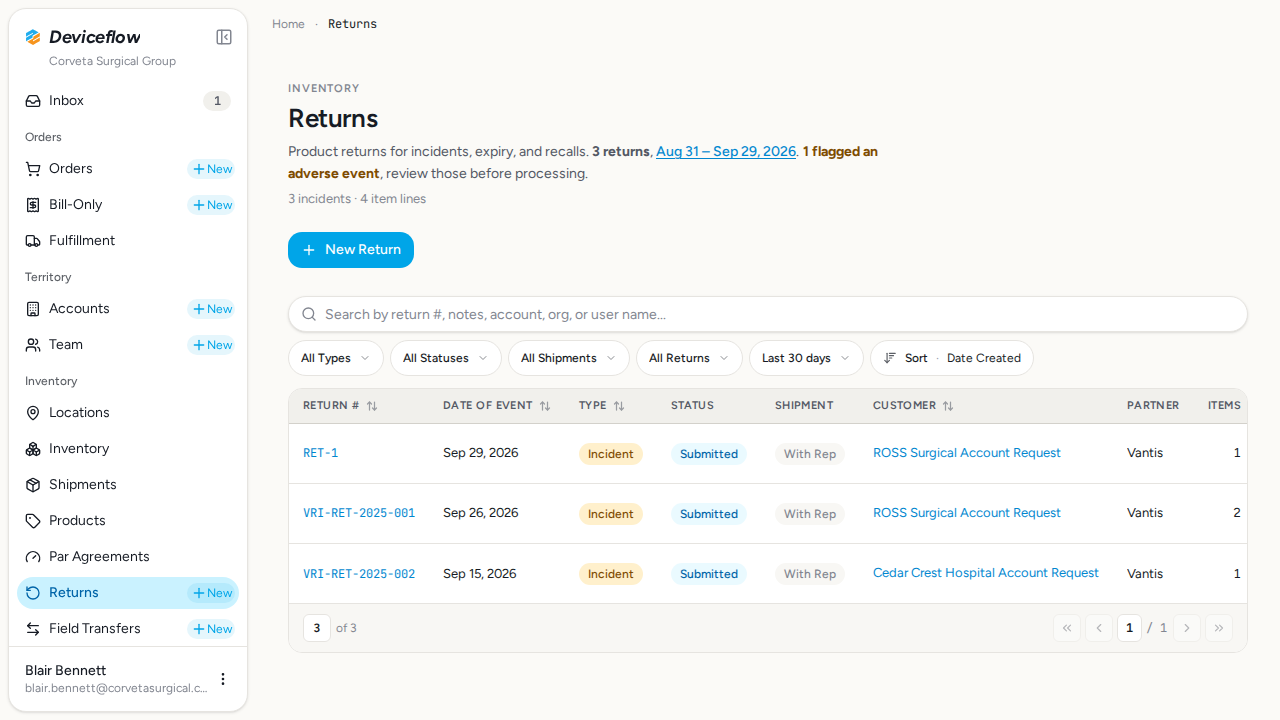Image resolution: width=1280 pixels, height=720 pixels.
Task: Click the Team people icon
Action: pyautogui.click(x=33, y=345)
